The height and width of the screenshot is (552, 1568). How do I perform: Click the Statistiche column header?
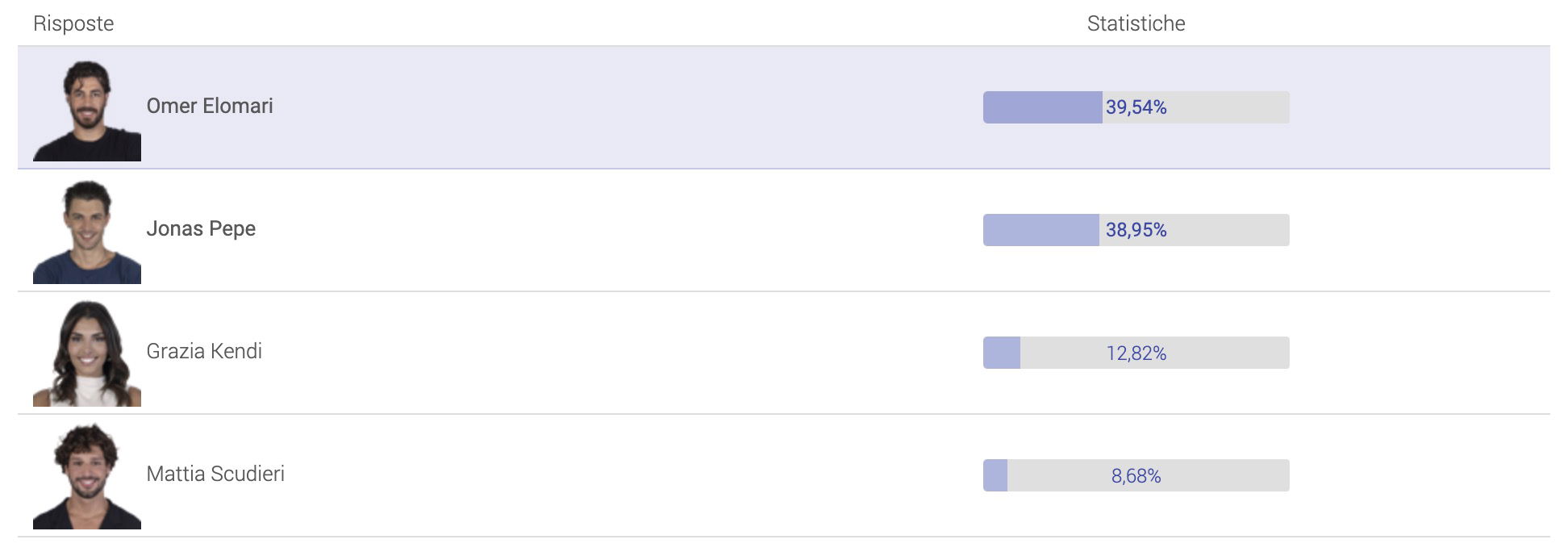tap(1136, 23)
